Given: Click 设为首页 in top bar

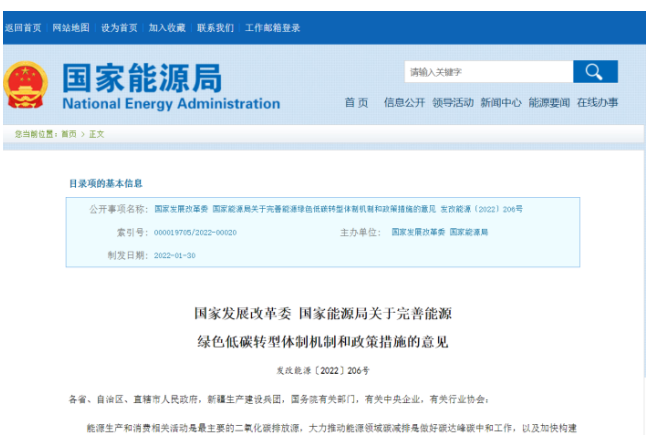Looking at the screenshot, I should (x=119, y=28).
